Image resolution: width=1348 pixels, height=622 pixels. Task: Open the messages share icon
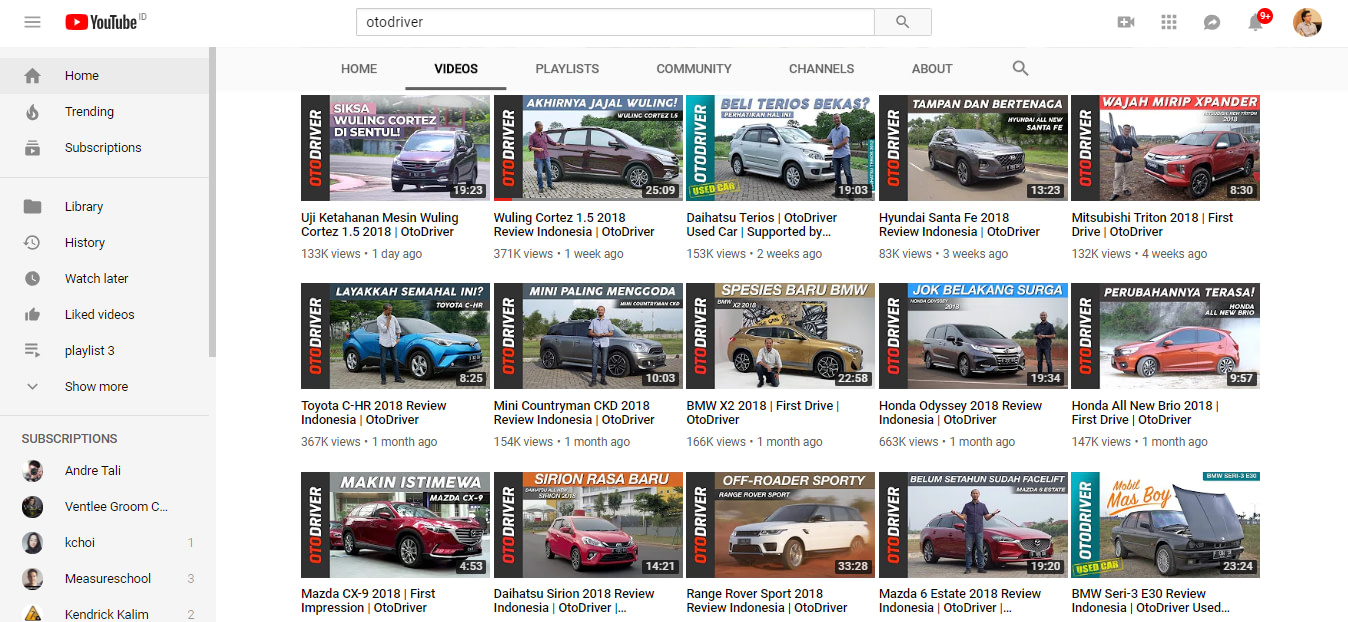[1212, 22]
